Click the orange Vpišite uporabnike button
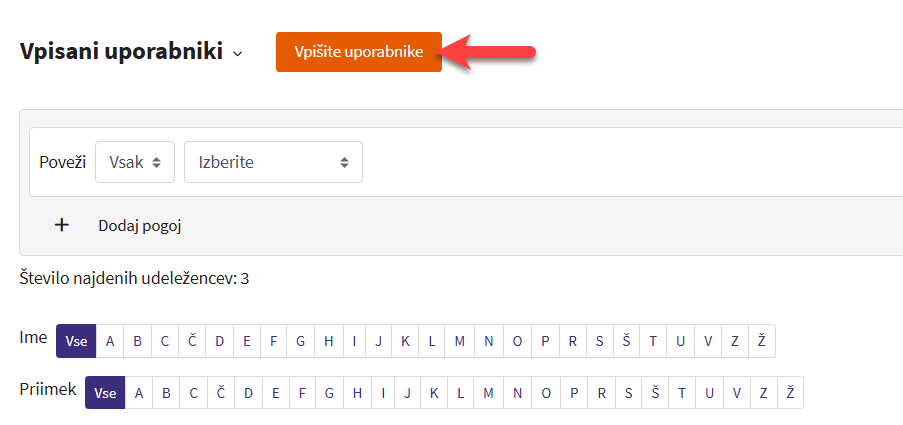903x425 pixels. pyautogui.click(x=359, y=52)
